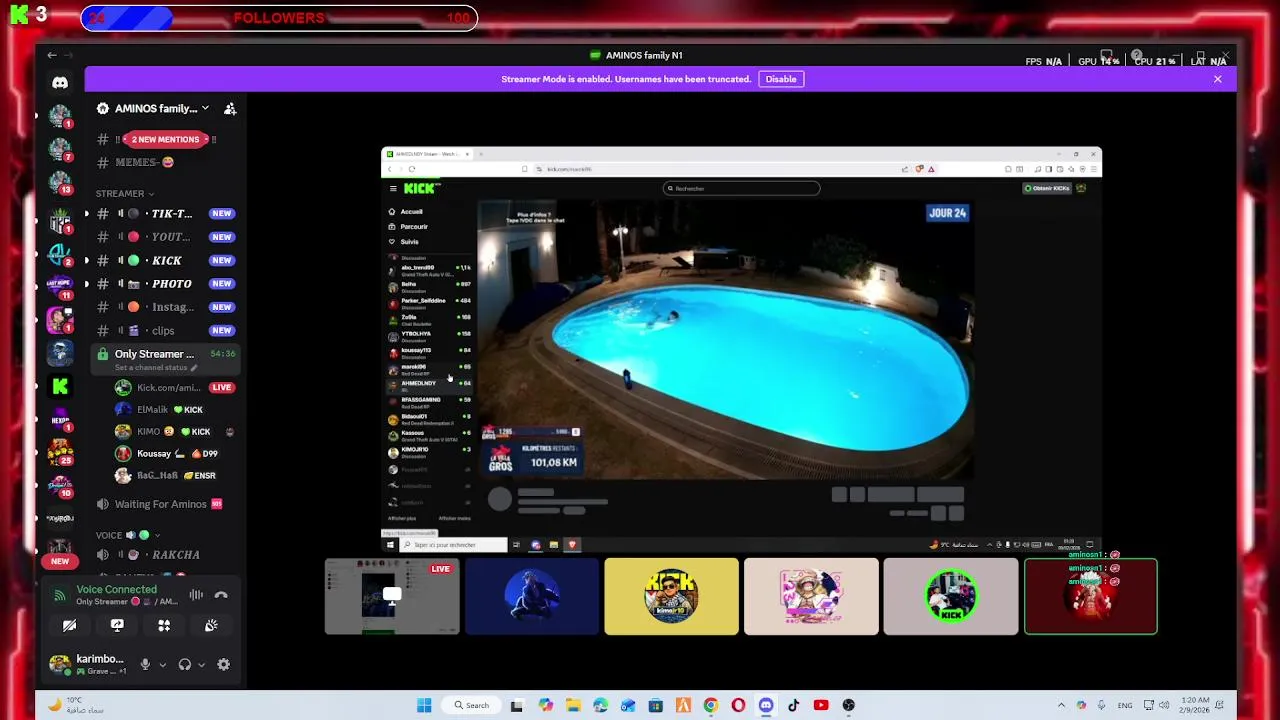Open the soundboard icon in voice panel
The height and width of the screenshot is (720, 1280).
[211, 625]
